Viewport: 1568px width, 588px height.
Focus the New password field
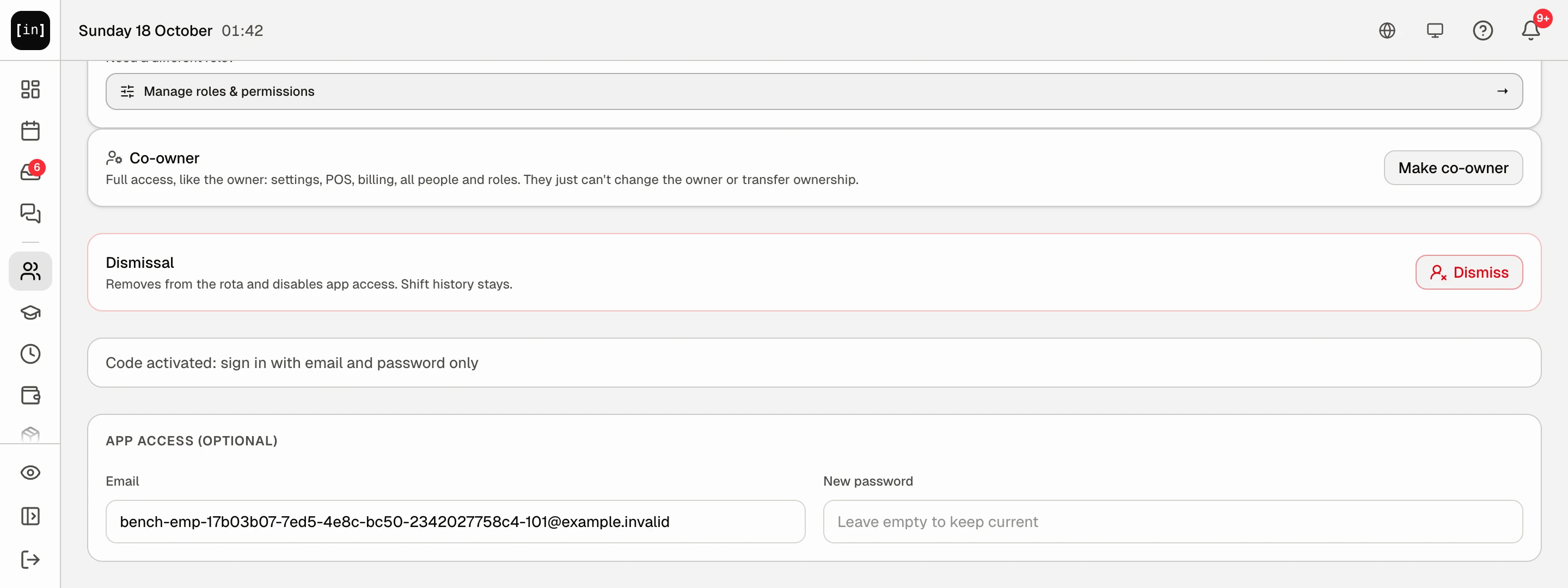pos(1172,522)
